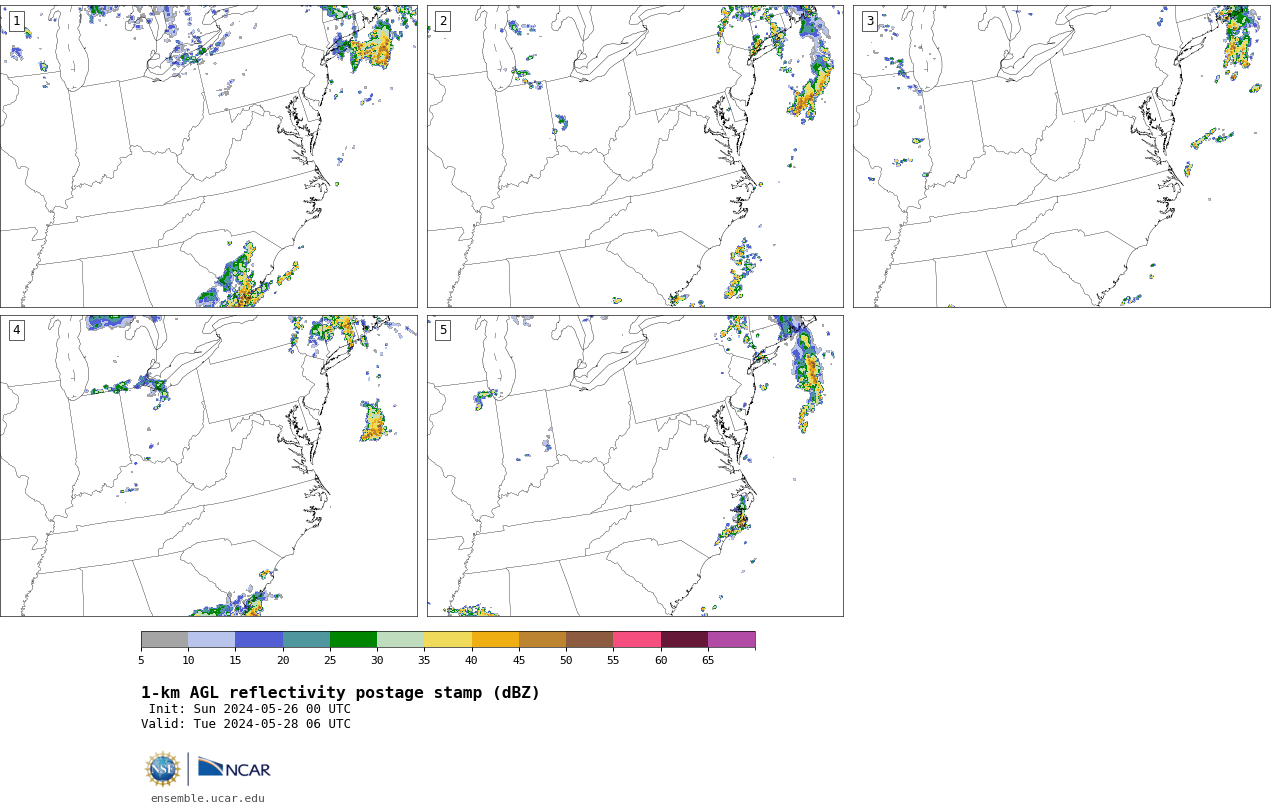Click the panel number 1 label

coord(16,21)
